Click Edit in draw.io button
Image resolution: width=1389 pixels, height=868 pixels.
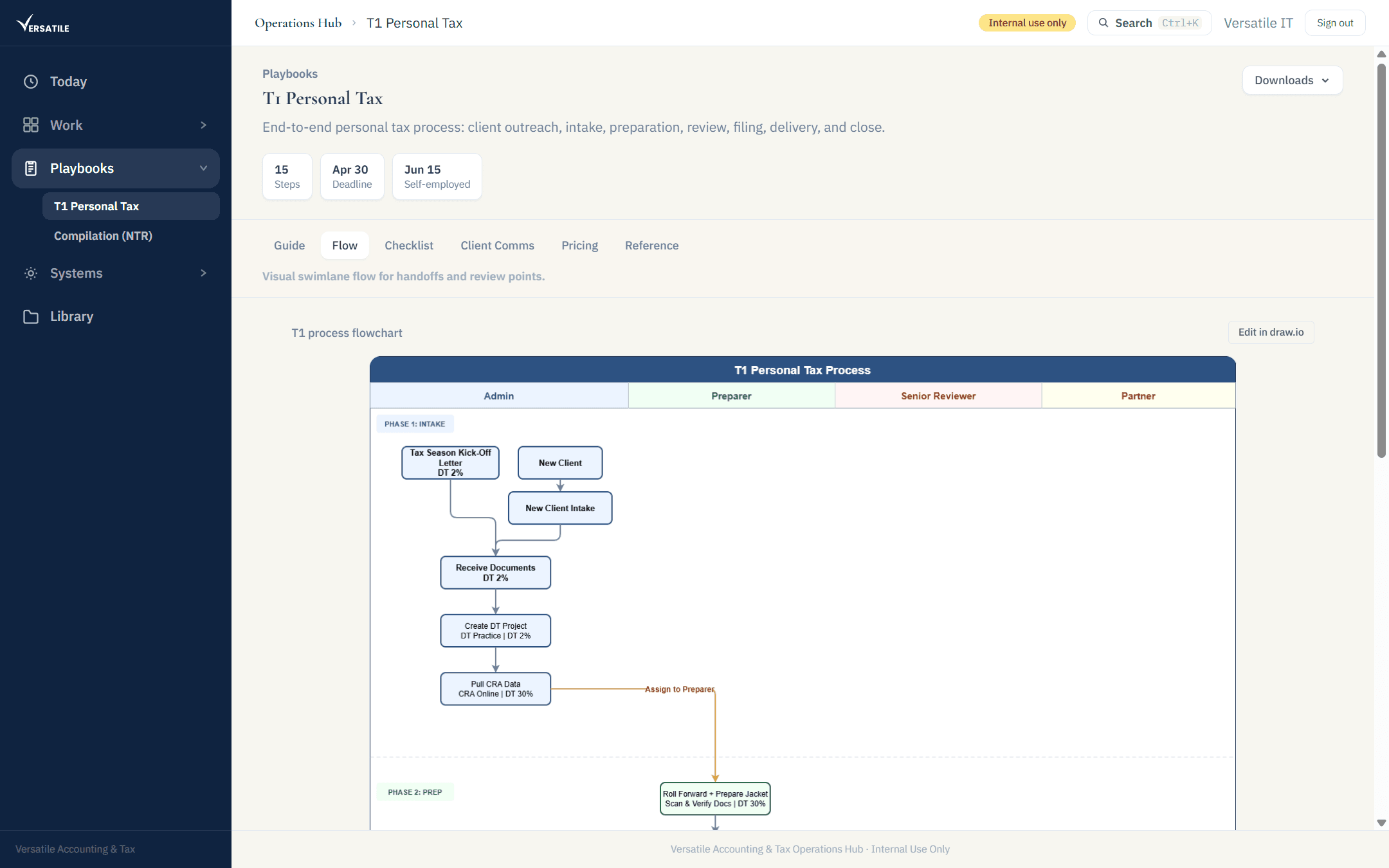1271,332
